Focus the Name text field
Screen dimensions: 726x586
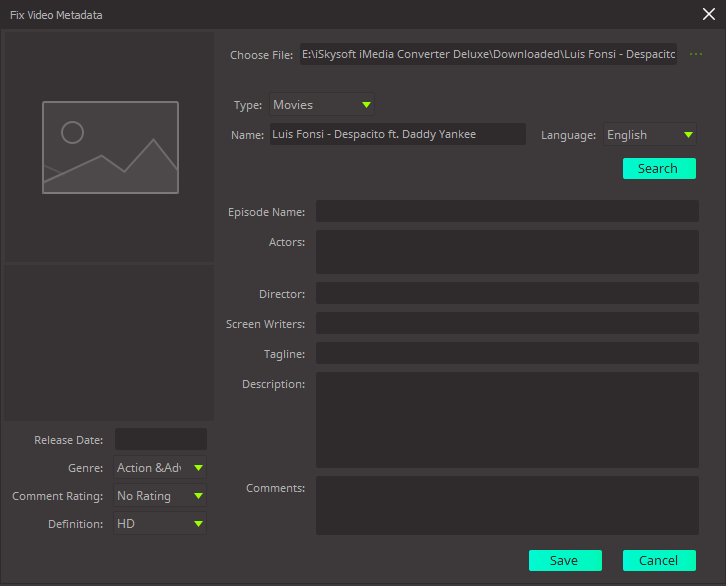tap(397, 134)
